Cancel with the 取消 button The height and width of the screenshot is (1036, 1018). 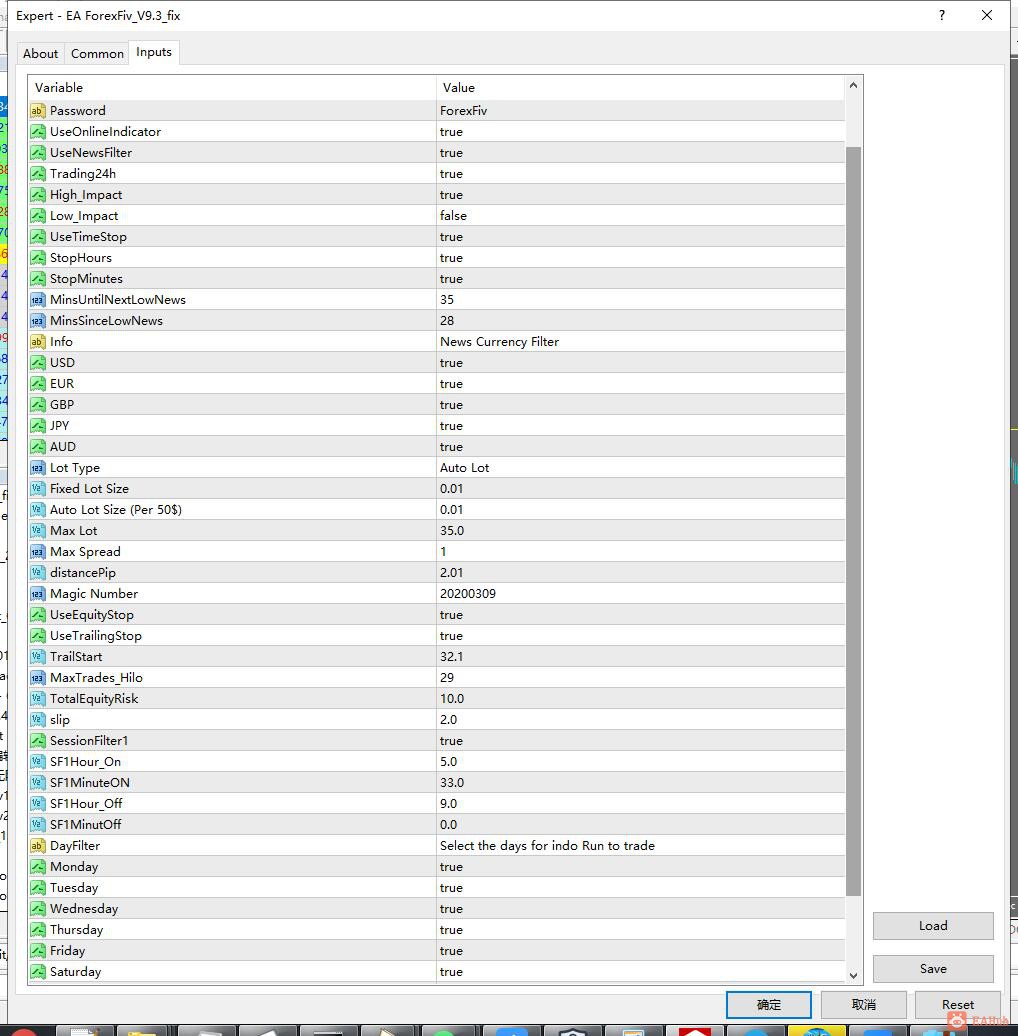863,1004
